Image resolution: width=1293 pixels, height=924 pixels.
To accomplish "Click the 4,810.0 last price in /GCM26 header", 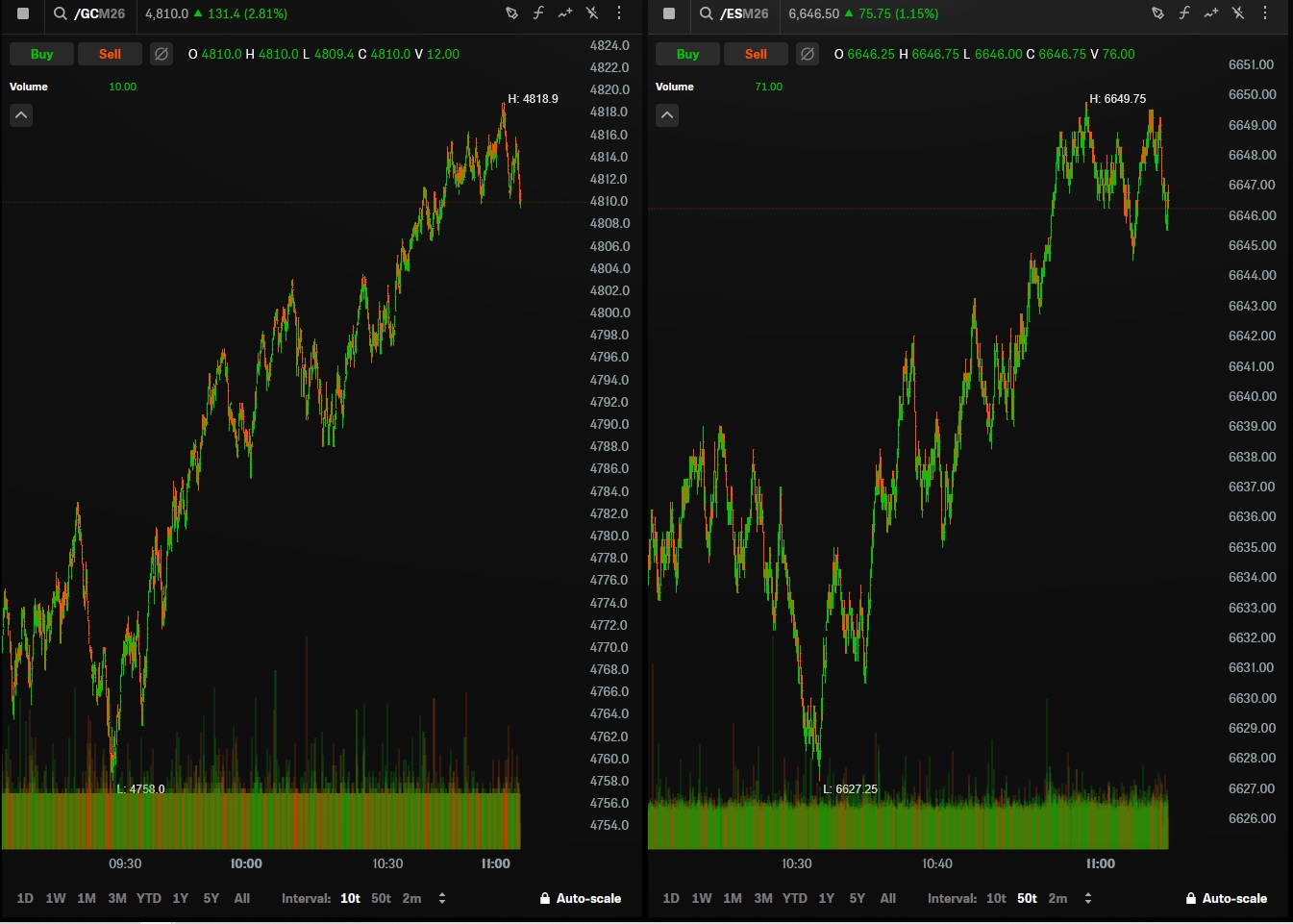I will pos(166,13).
